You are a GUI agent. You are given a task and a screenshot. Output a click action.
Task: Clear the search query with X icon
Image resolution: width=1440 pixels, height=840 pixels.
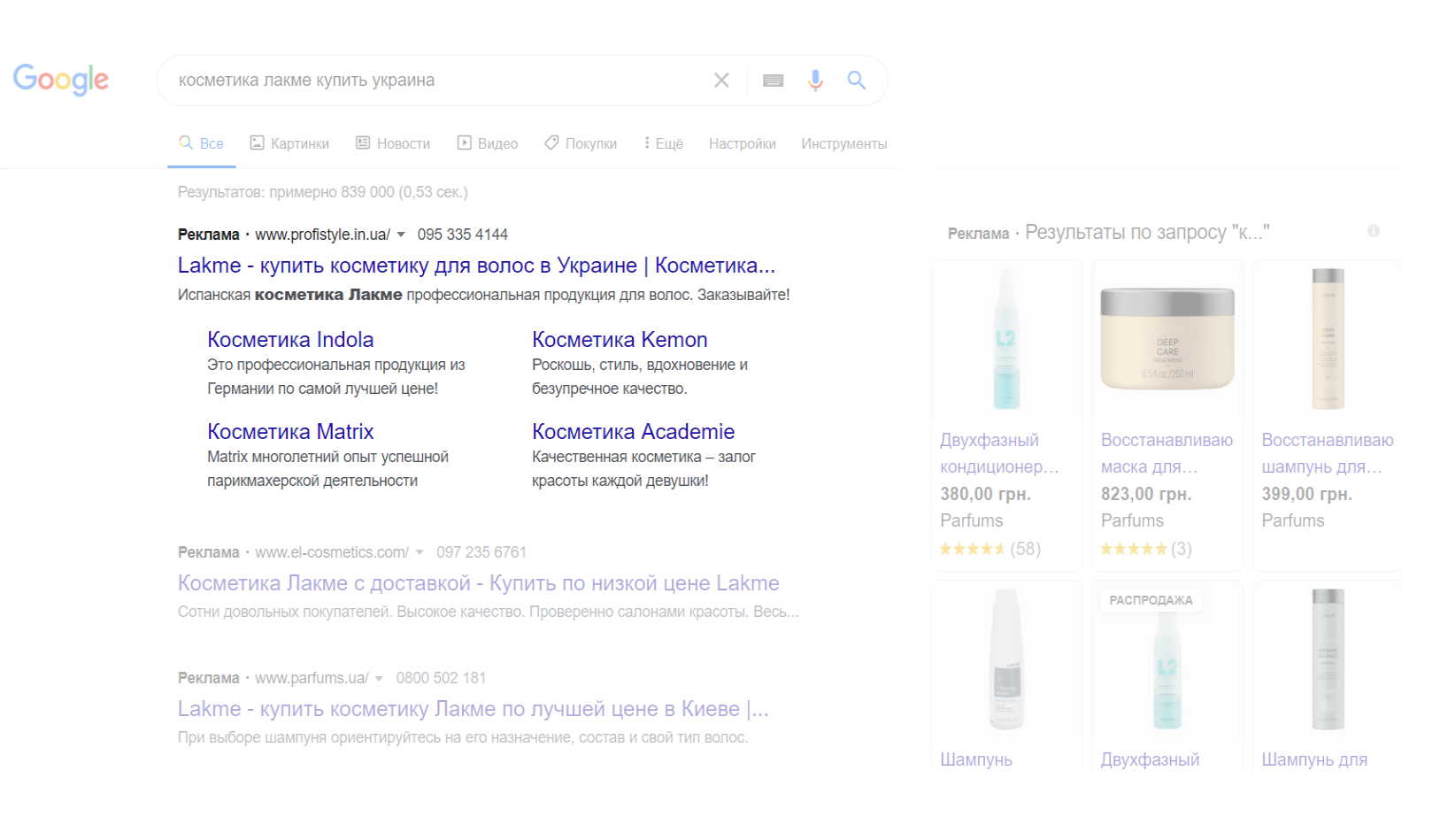pos(721,81)
